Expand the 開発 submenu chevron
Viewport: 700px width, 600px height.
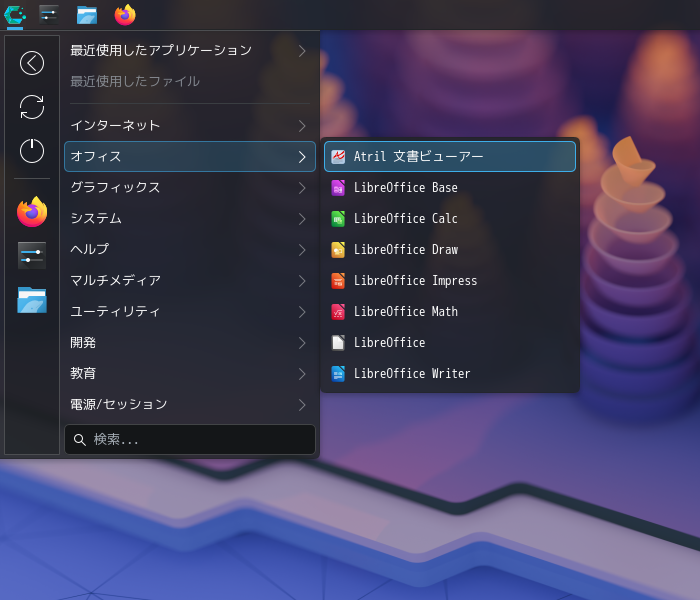tap(302, 343)
